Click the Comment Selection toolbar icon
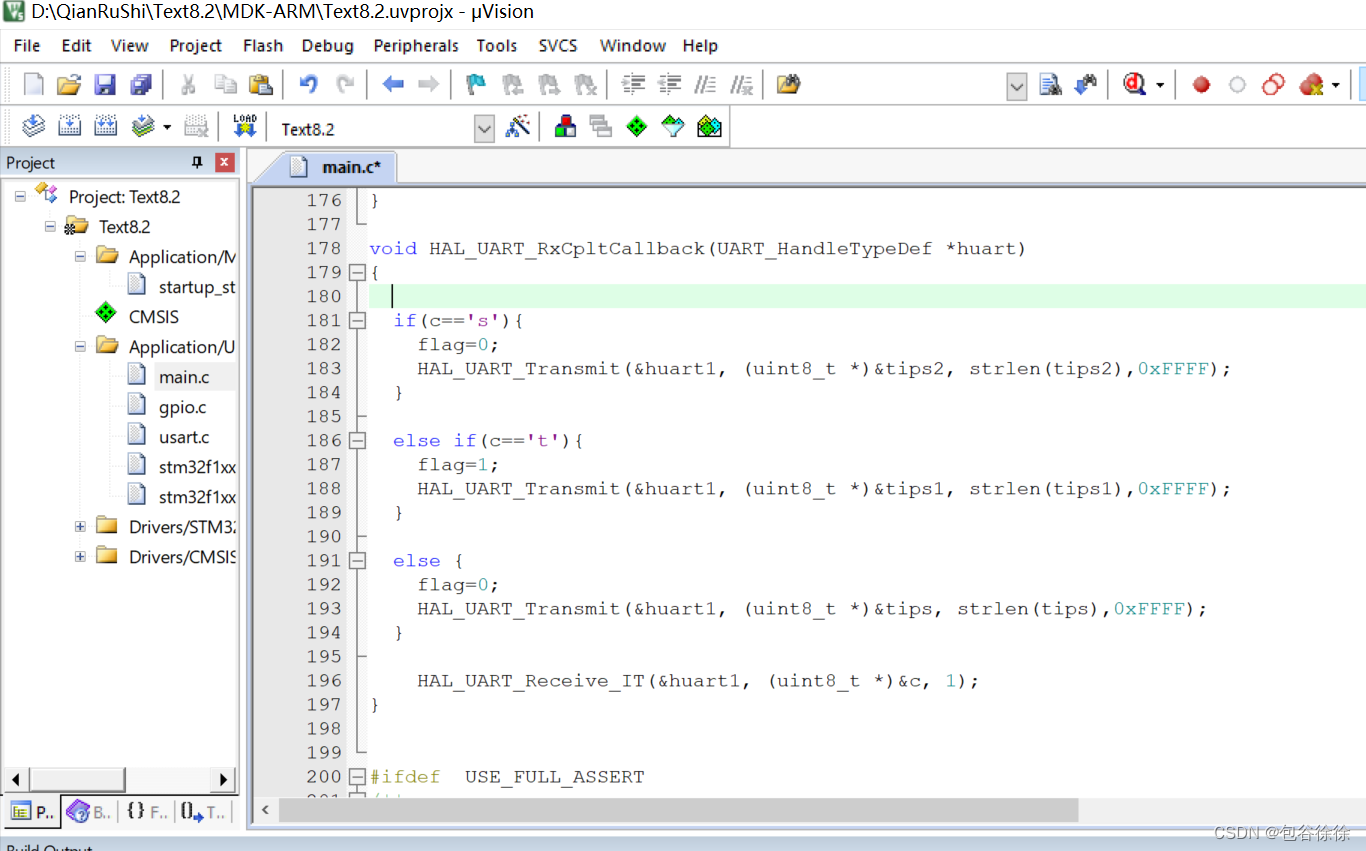The image size is (1366, 851). point(705,84)
